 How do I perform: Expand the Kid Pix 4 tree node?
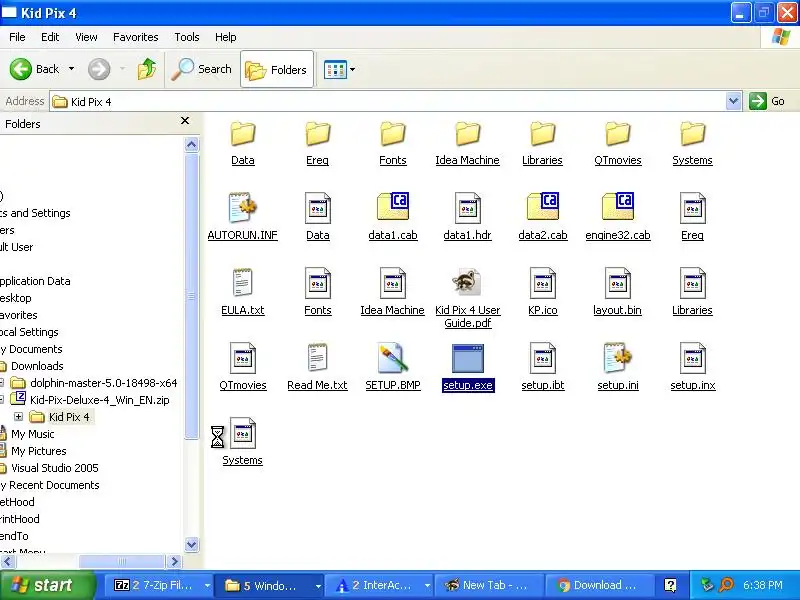[x=18, y=417]
